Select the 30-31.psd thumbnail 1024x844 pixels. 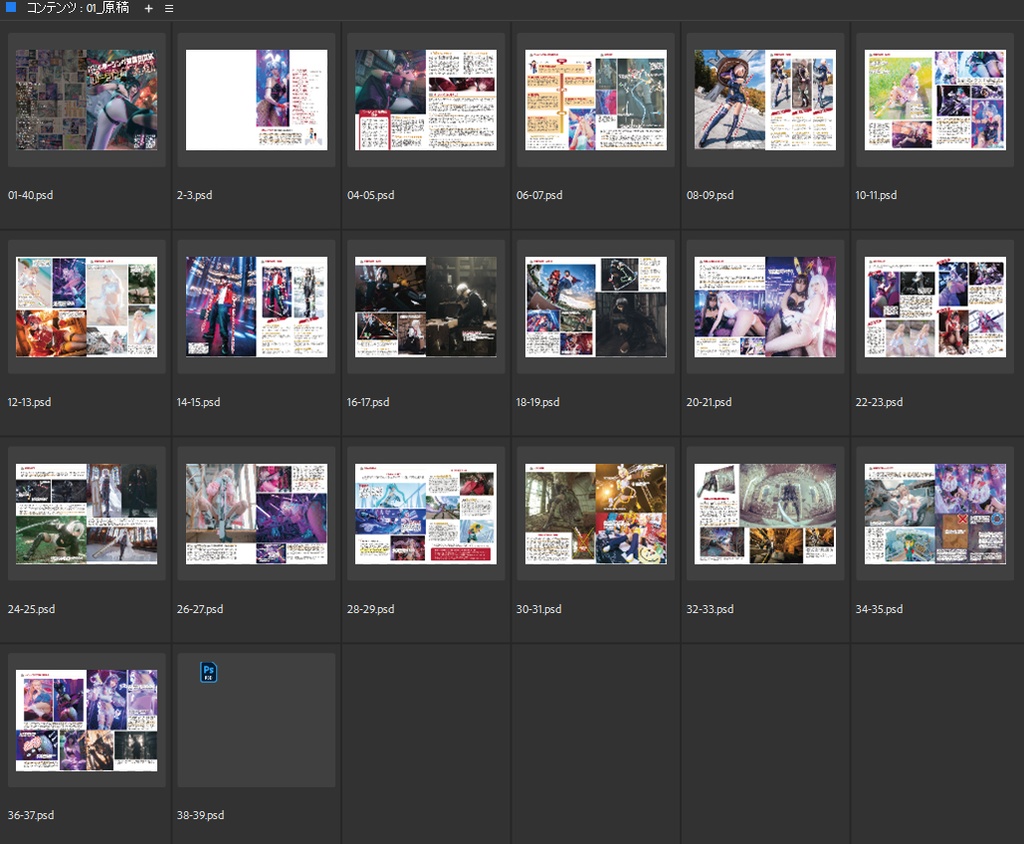596,514
